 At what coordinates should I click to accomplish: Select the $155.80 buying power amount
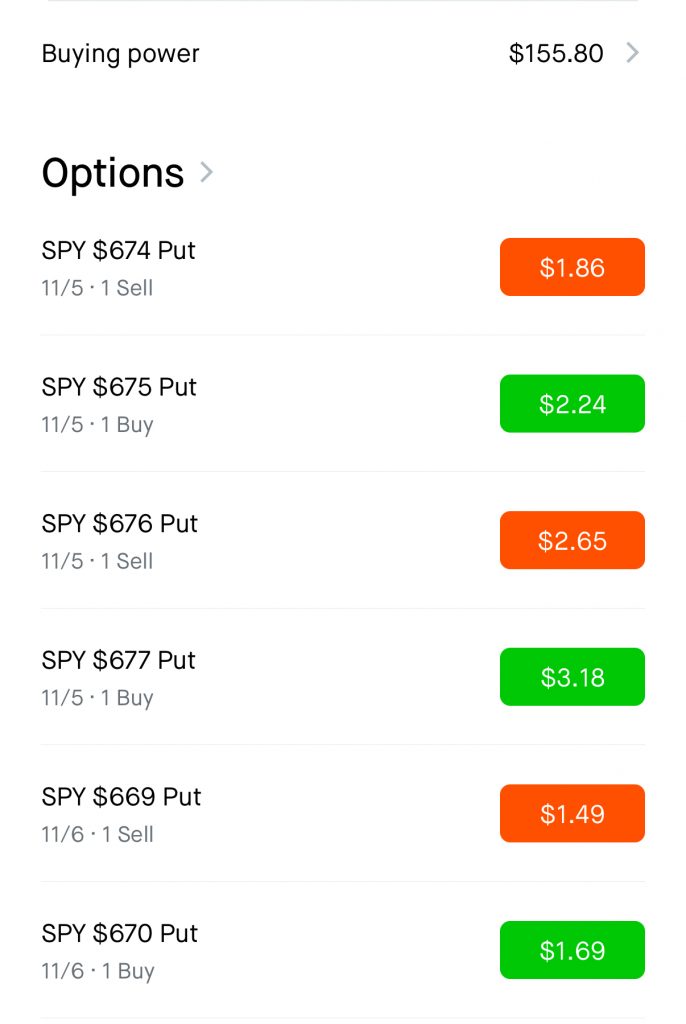556,54
